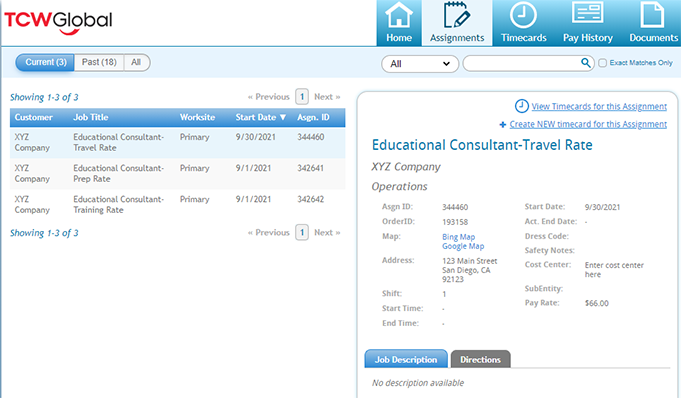This screenshot has width=681, height=398.
Task: Sort by Job Title column header
Action: [91, 117]
